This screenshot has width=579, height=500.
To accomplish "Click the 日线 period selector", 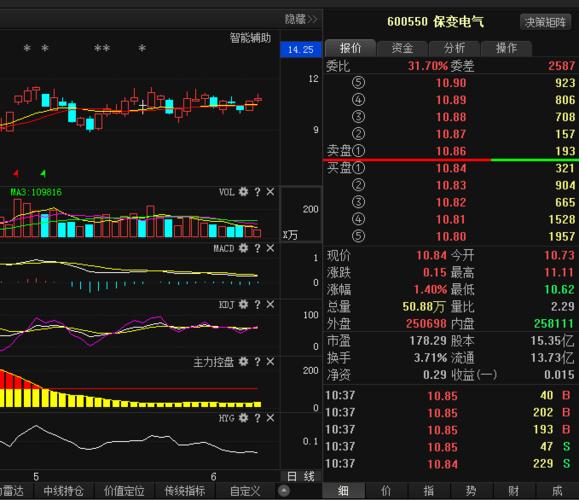I will [x=301, y=477].
